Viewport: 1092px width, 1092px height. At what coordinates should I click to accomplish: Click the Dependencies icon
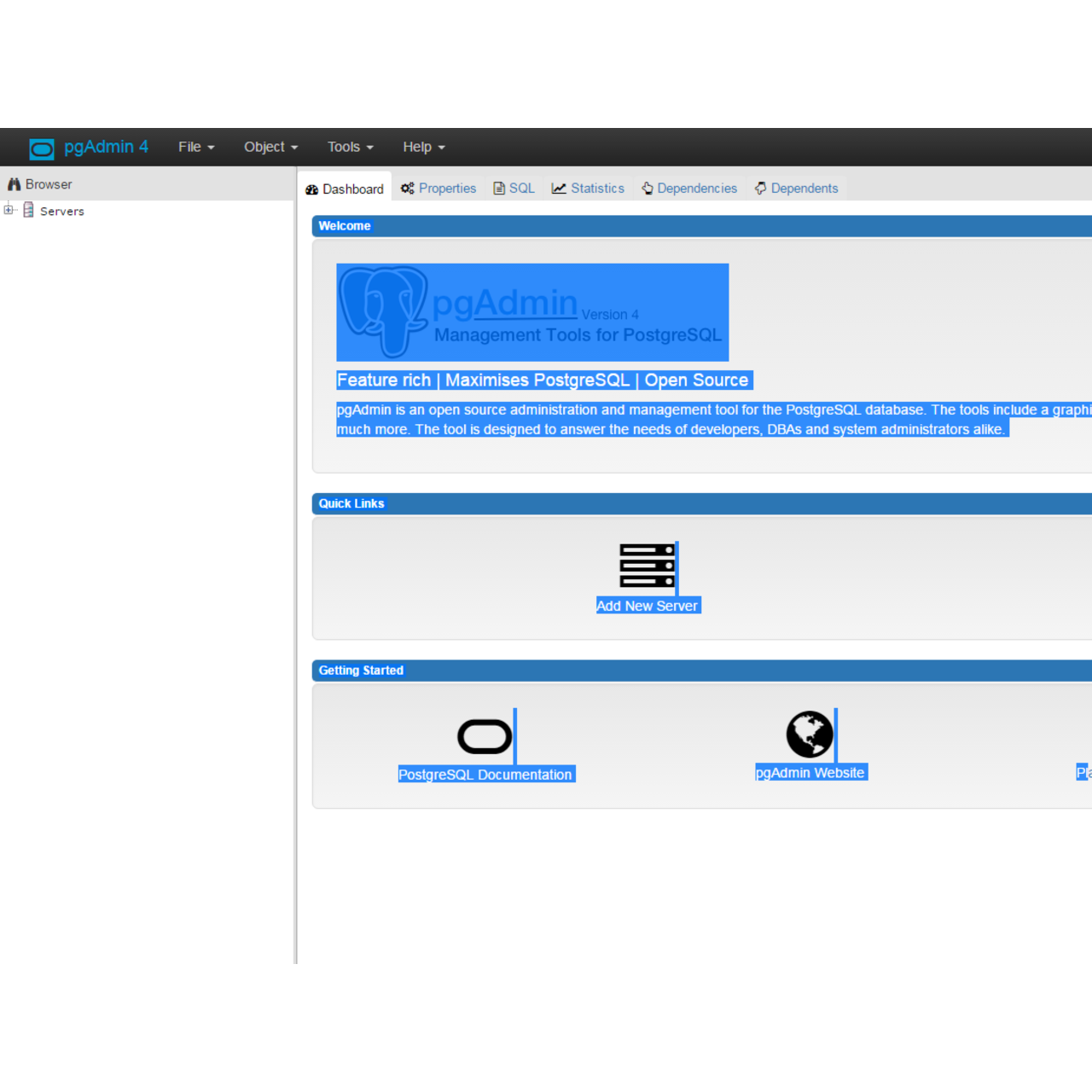pos(648,188)
